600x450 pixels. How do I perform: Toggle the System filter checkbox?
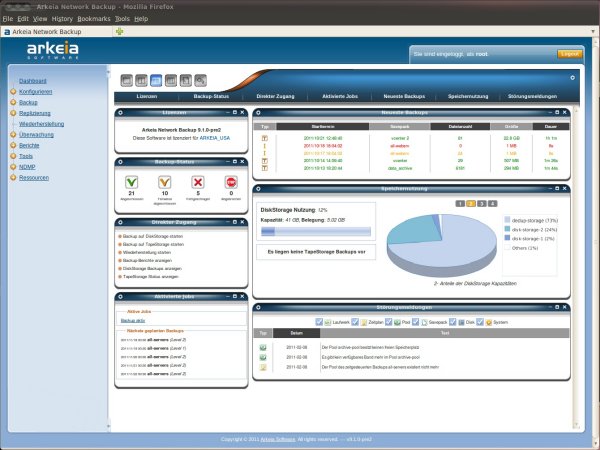[x=480, y=322]
